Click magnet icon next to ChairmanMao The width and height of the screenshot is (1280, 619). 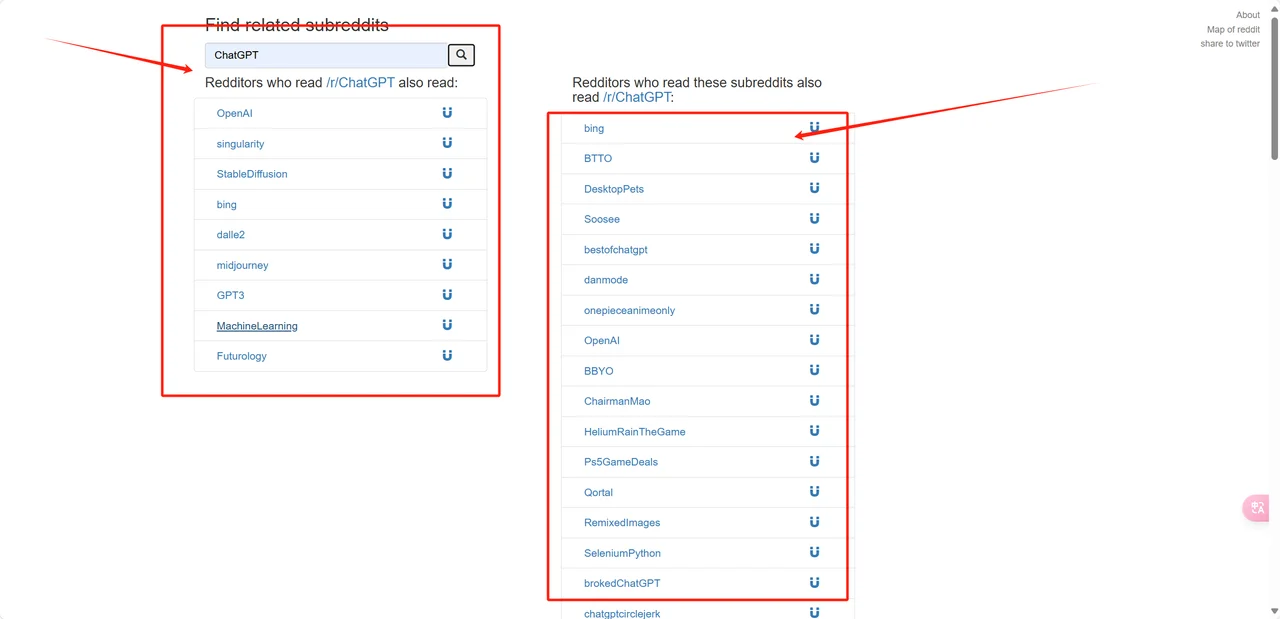(x=814, y=400)
